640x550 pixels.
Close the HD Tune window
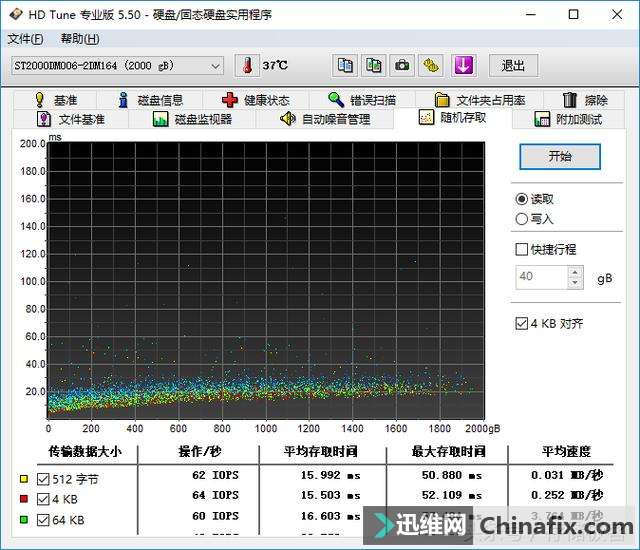coord(617,15)
